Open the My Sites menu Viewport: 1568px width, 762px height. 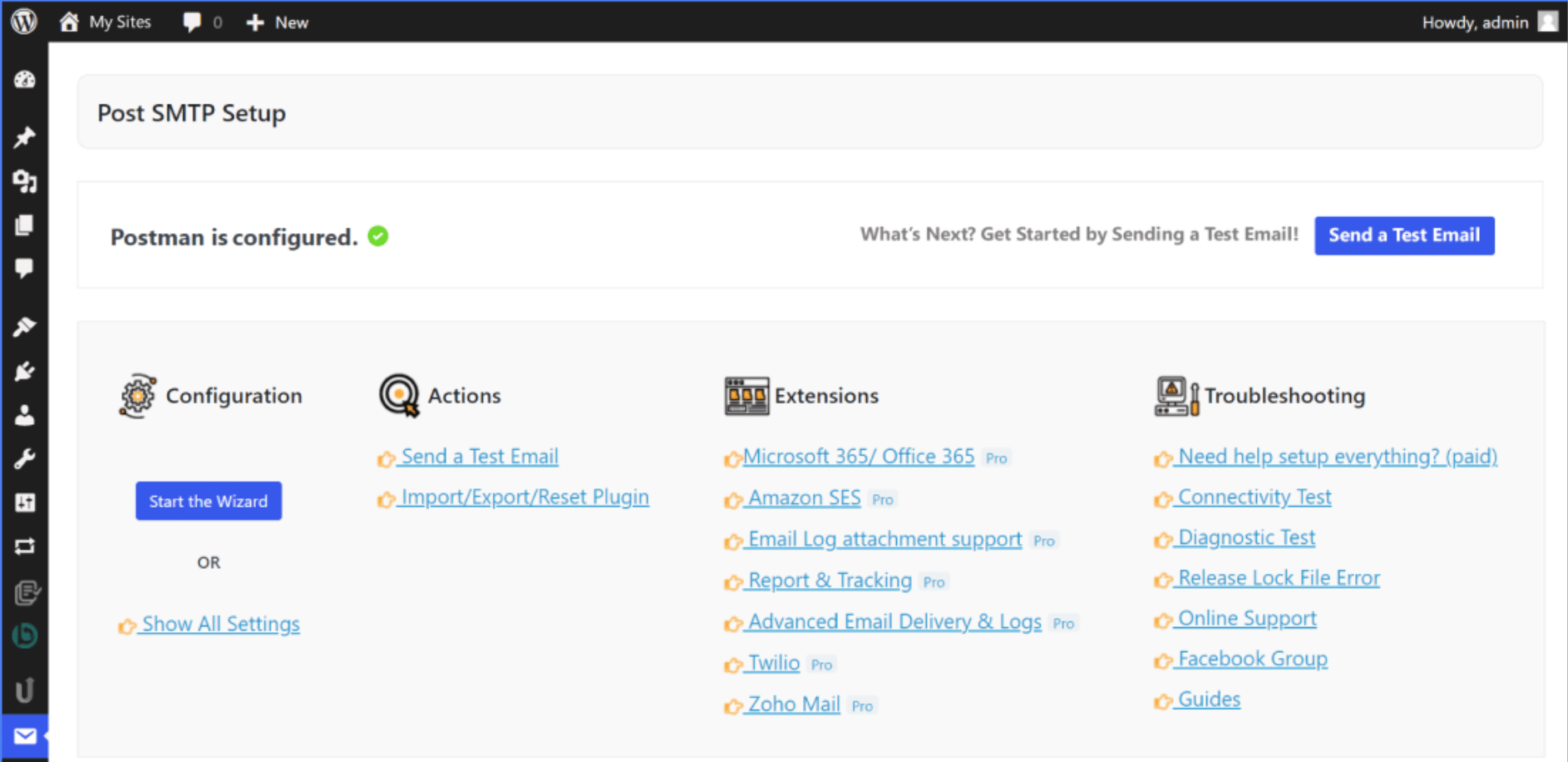pyautogui.click(x=106, y=22)
